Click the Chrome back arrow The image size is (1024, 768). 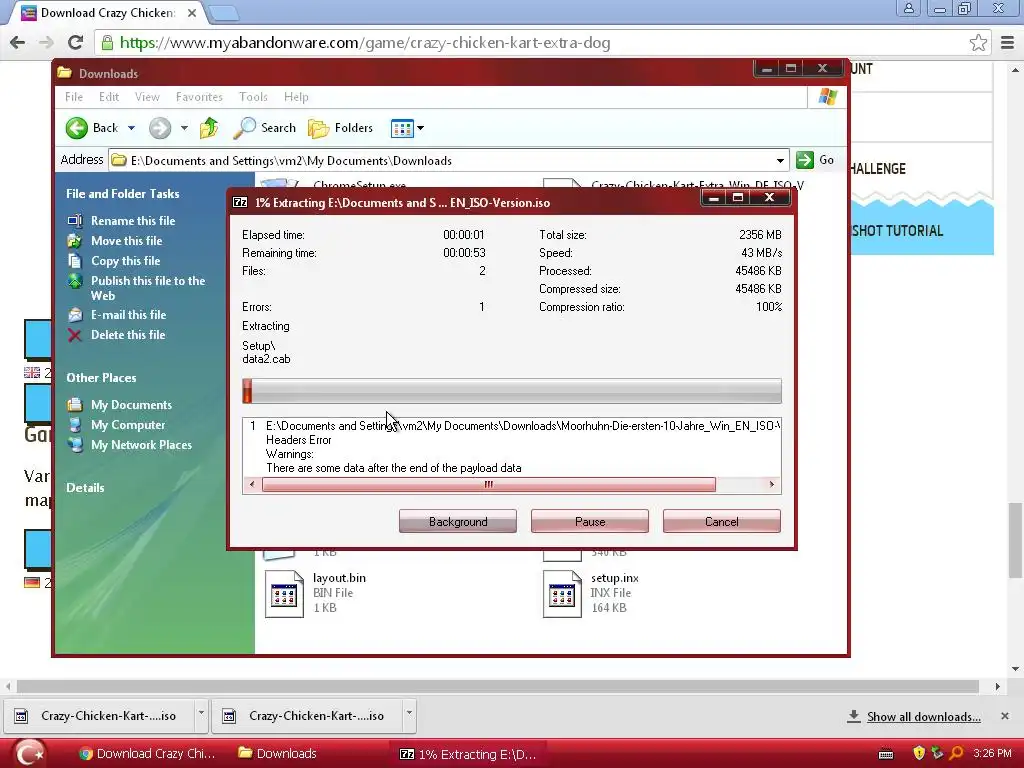point(18,42)
